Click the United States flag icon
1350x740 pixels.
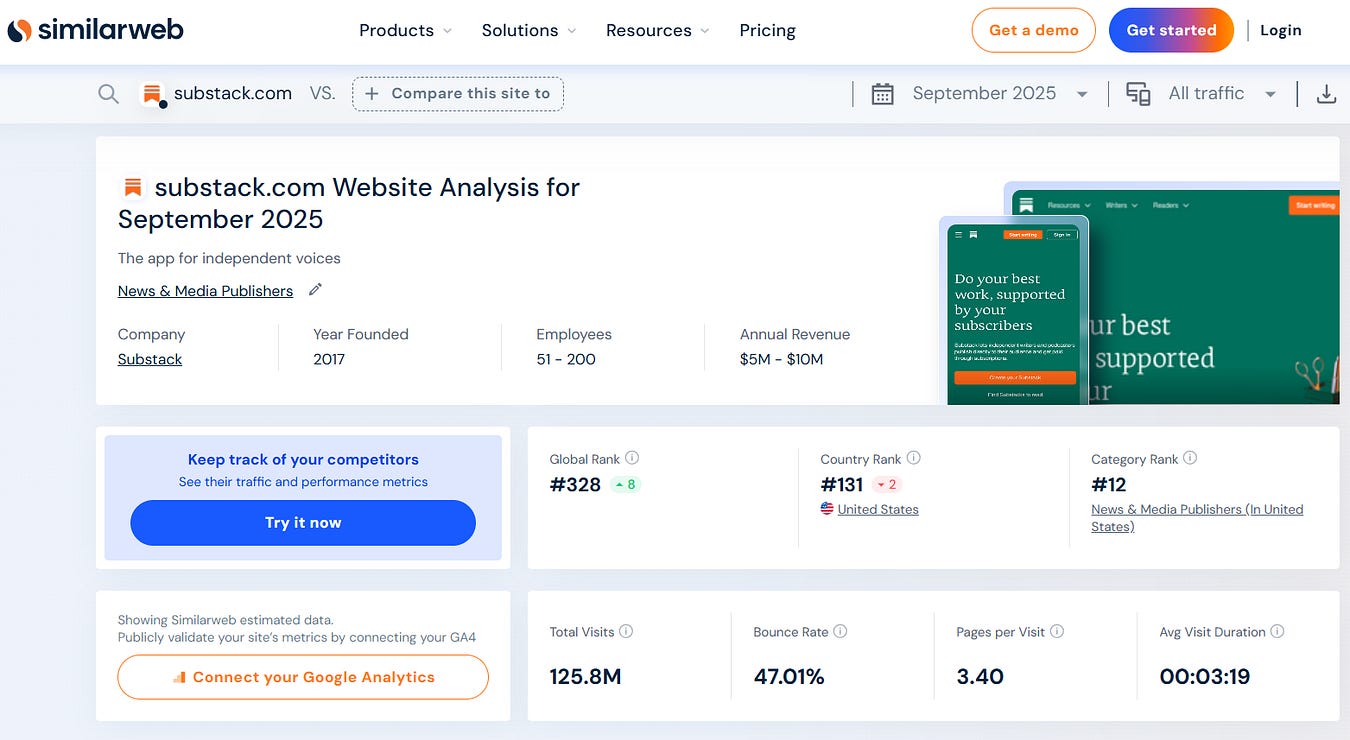827,508
